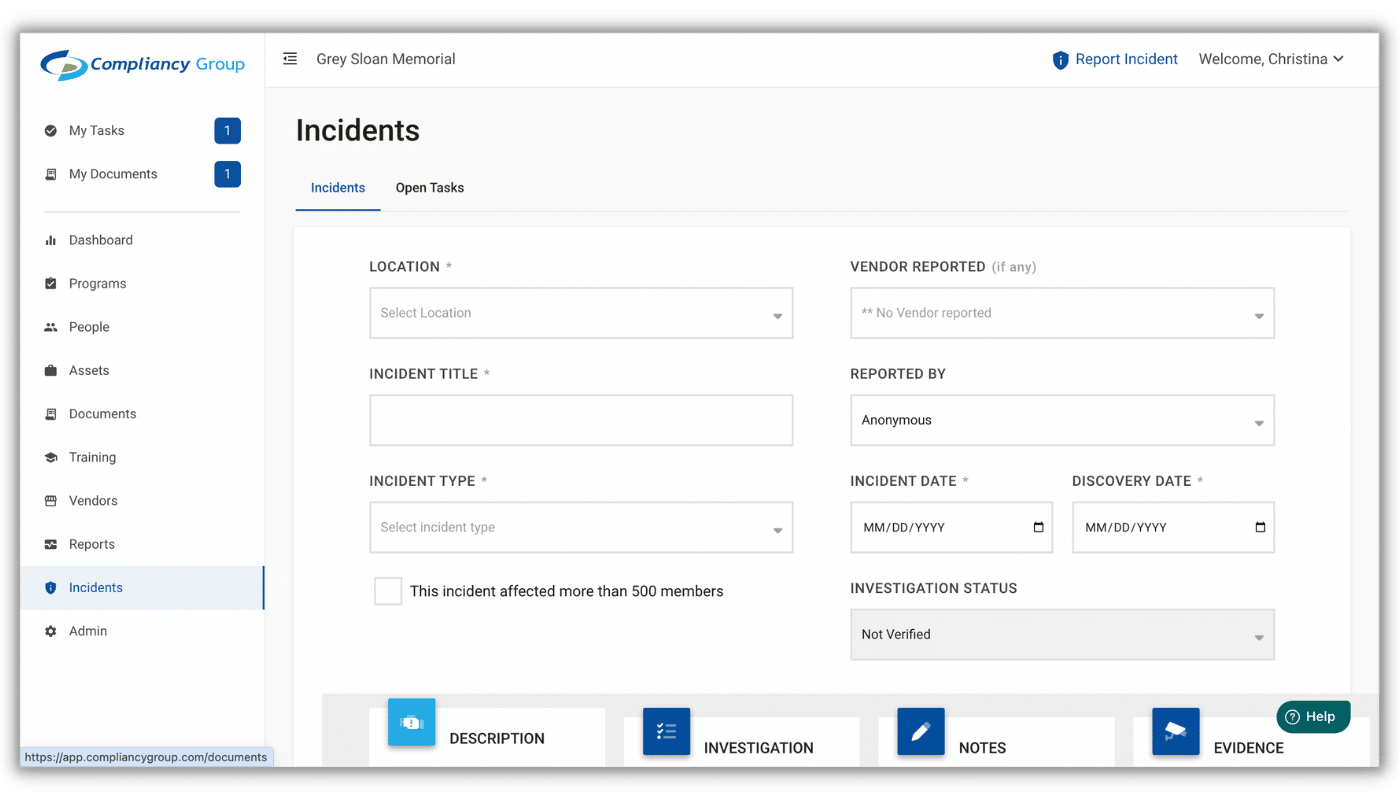Click the Training icon
The width and height of the screenshot is (1400, 800).
(x=50, y=457)
